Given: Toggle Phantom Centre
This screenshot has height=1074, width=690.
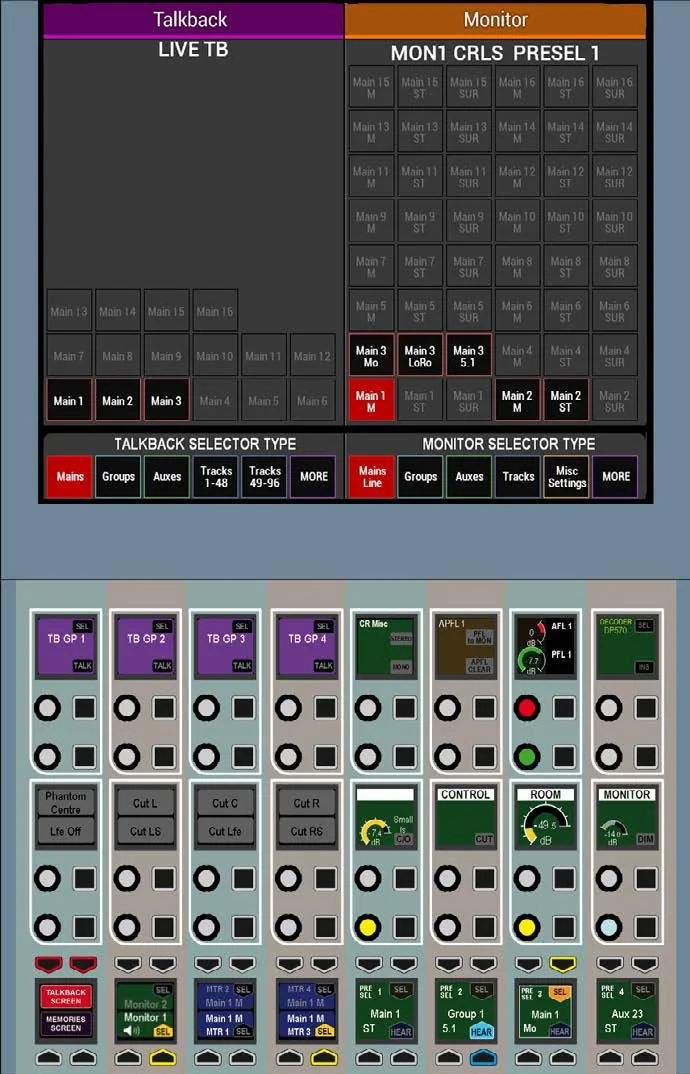Looking at the screenshot, I should (x=66, y=802).
